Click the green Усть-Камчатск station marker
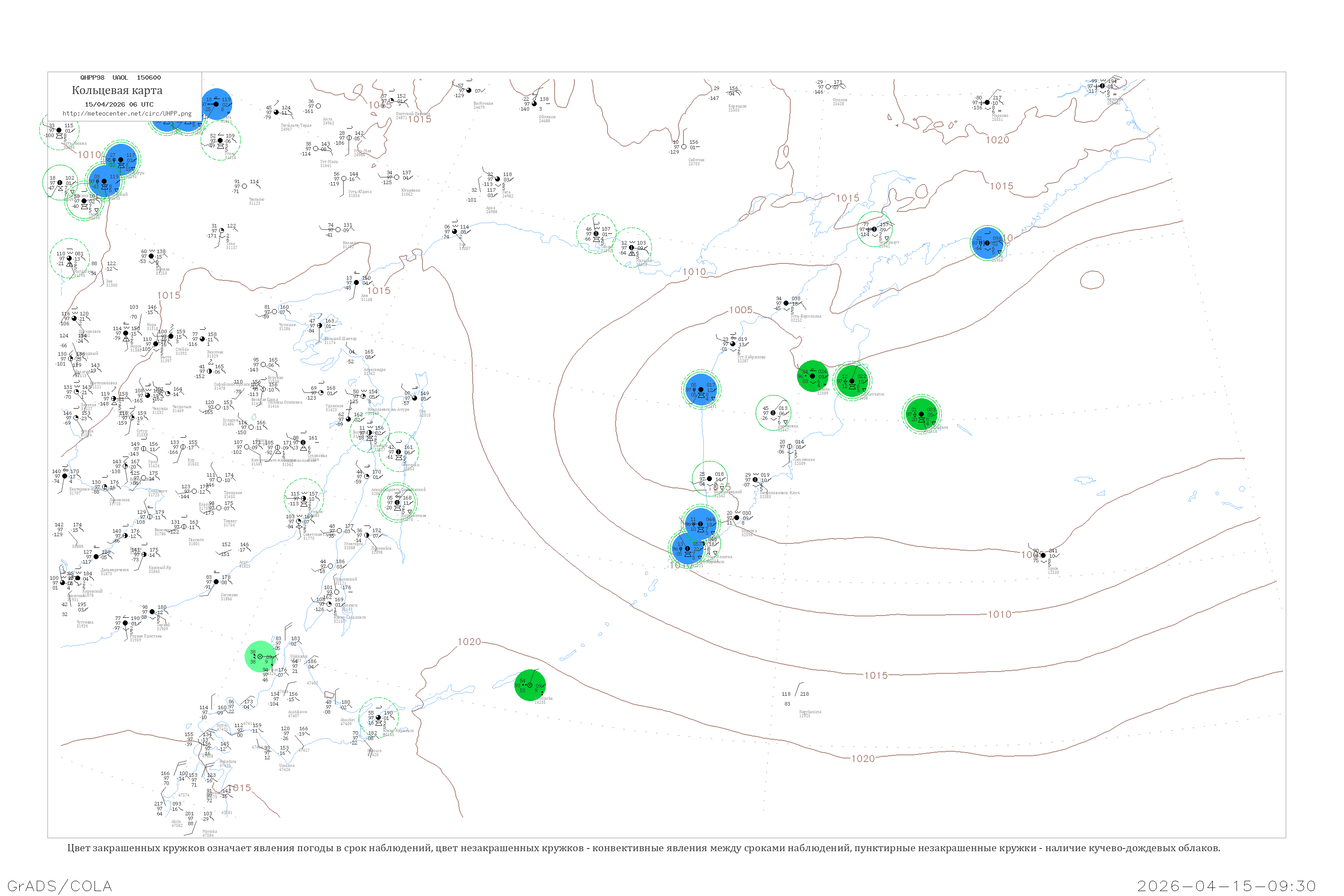 (852, 380)
